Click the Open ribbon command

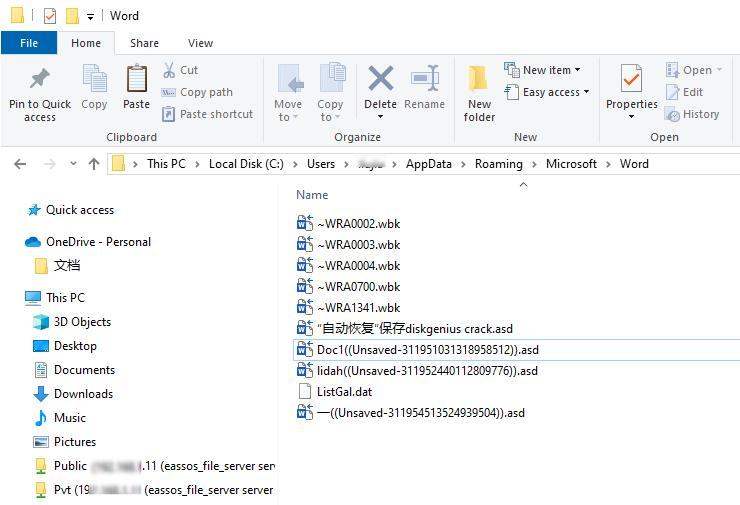[693, 70]
